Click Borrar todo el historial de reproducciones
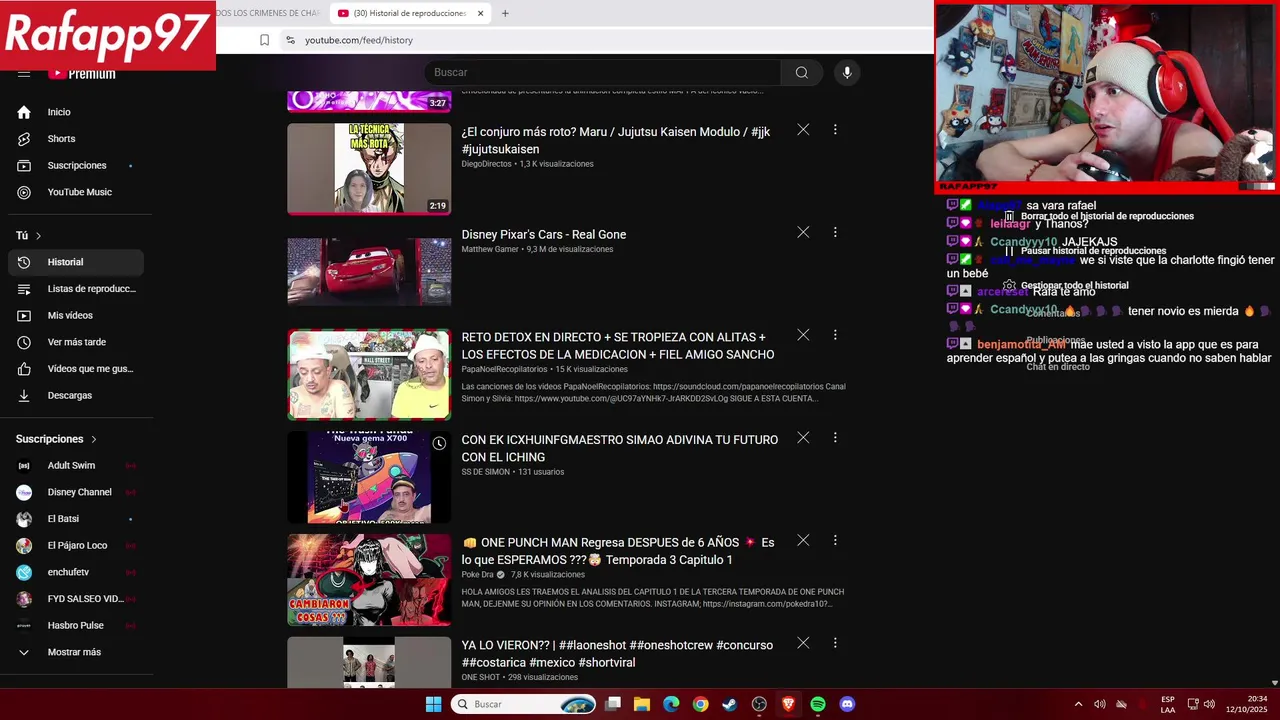Viewport: 1280px width, 720px height. [x=1098, y=216]
